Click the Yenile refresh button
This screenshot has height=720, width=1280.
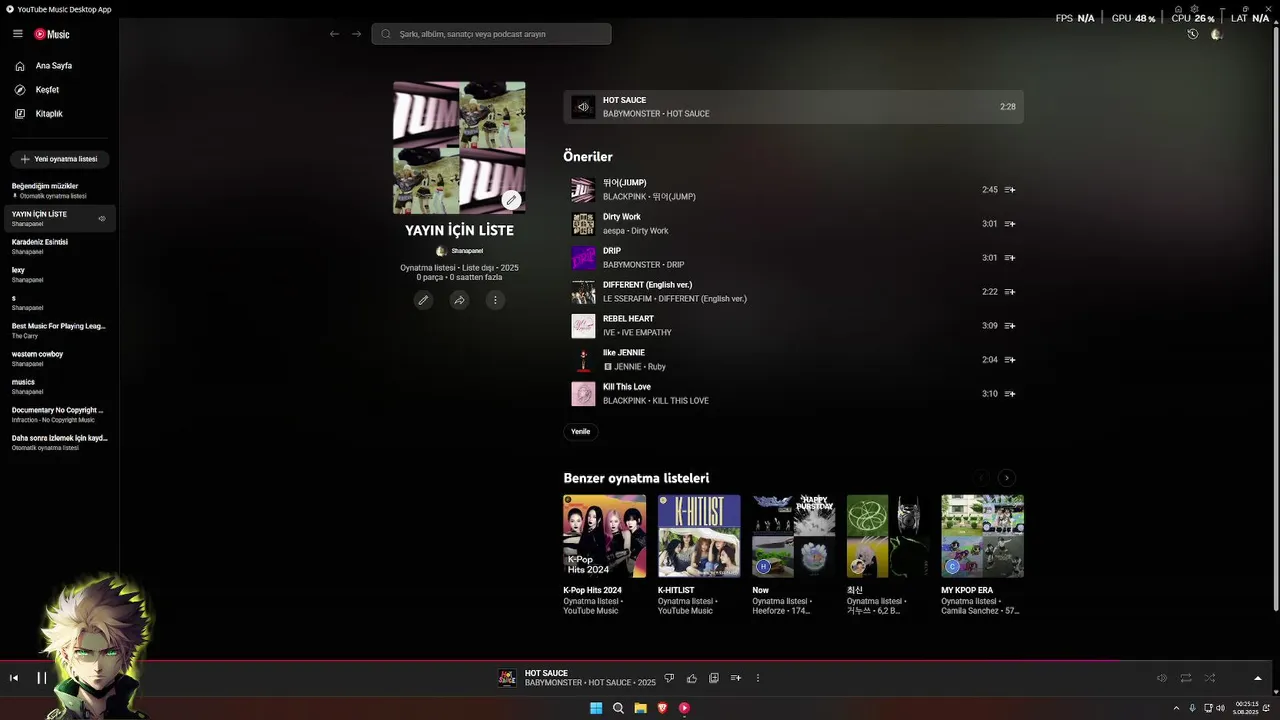[581, 432]
